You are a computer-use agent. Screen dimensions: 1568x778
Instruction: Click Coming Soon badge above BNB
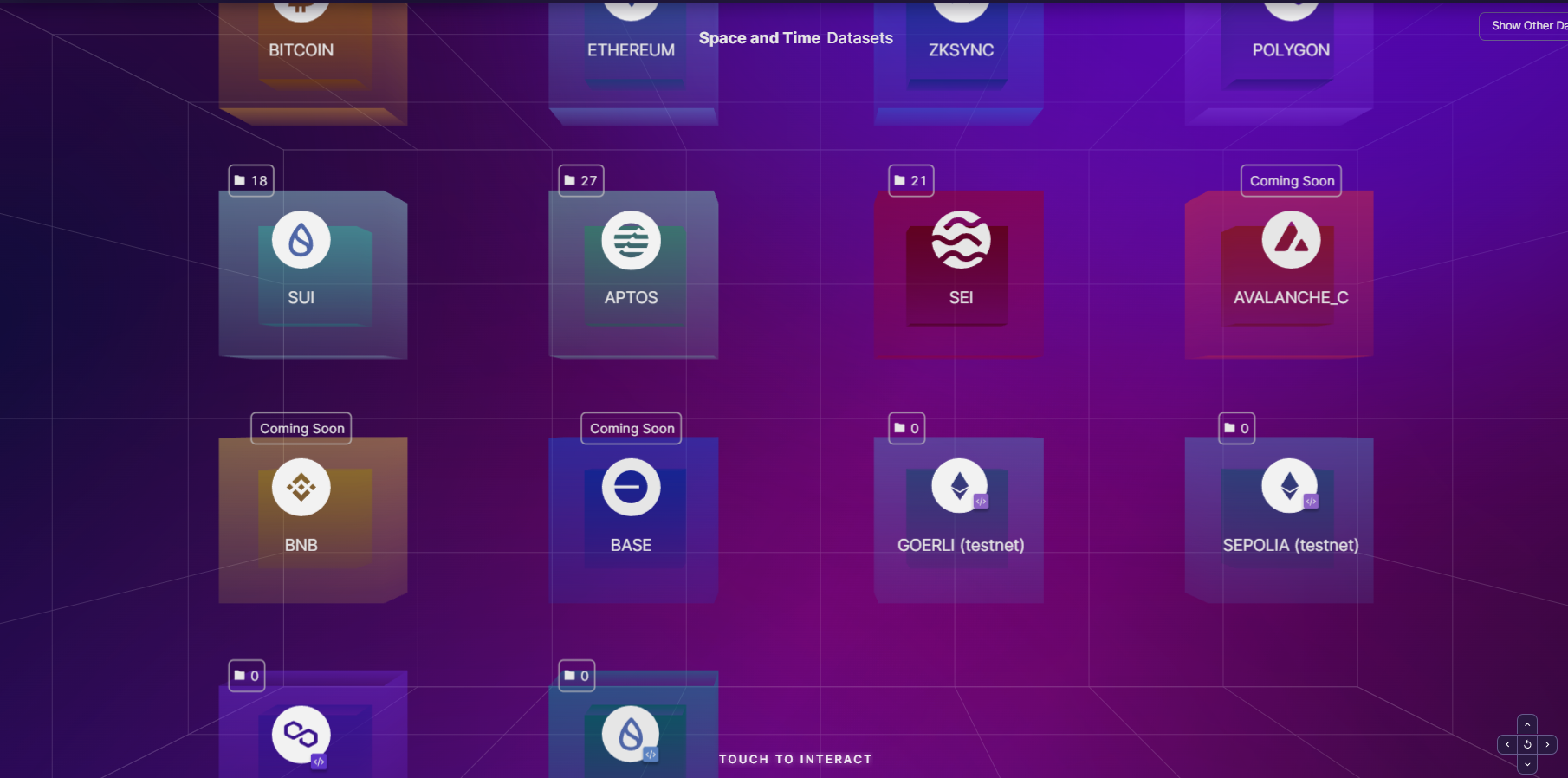301,428
